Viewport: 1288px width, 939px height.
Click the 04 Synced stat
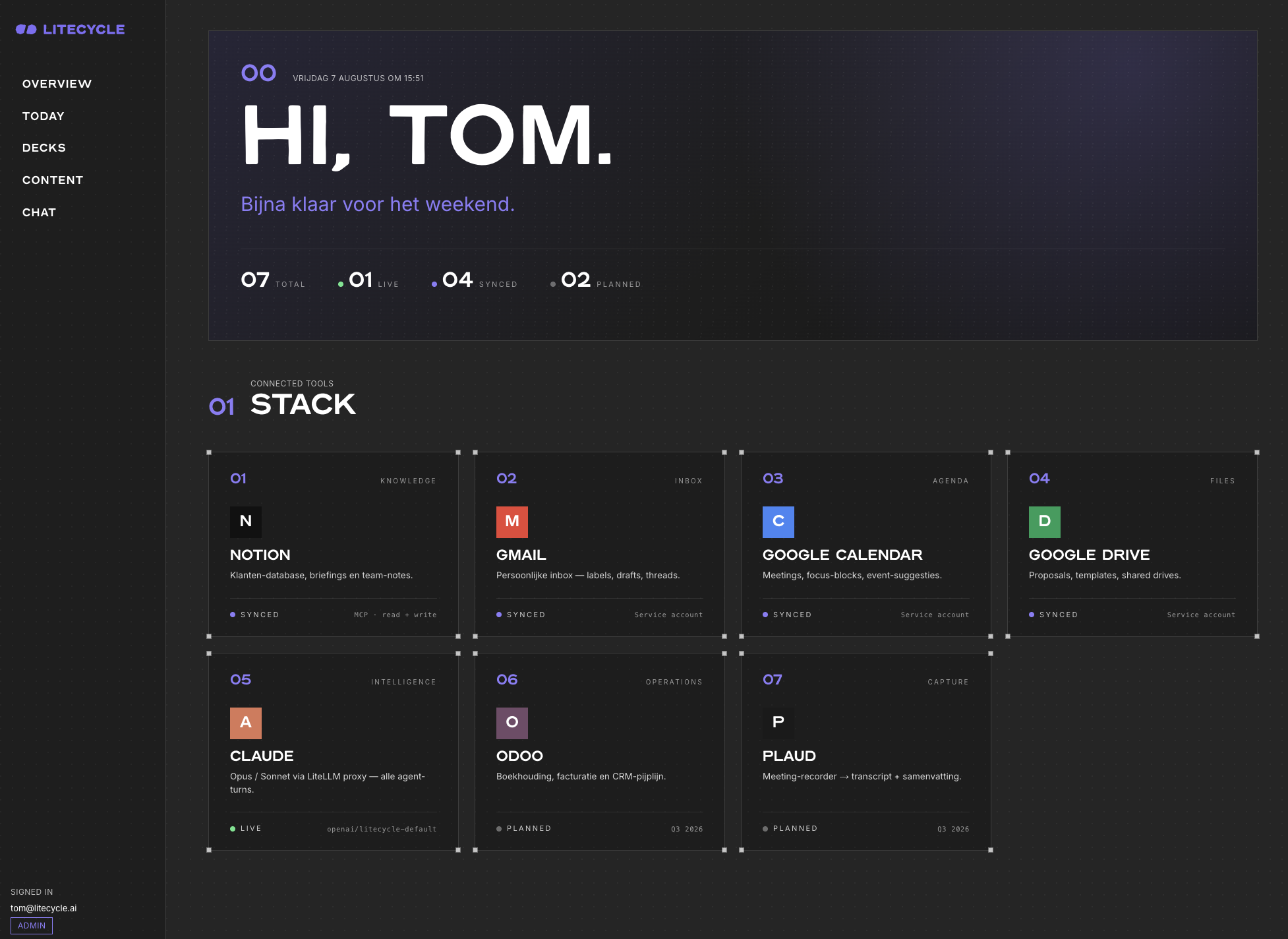tap(475, 280)
